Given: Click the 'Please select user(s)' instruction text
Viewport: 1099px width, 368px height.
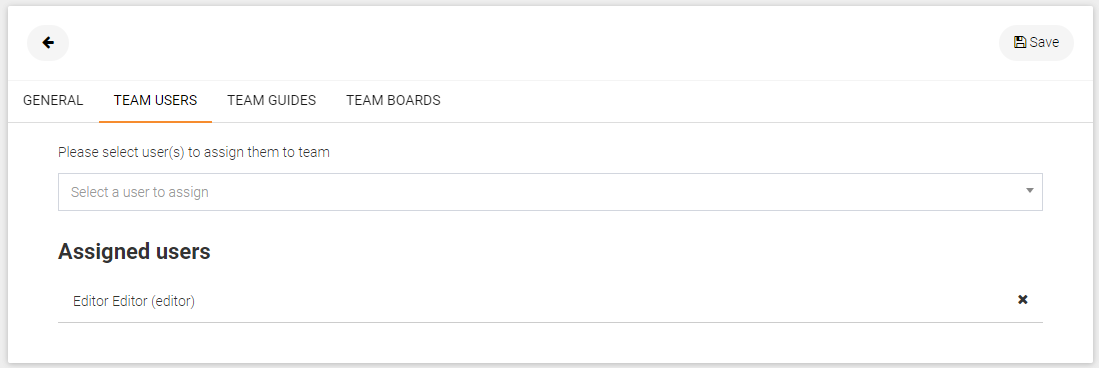Looking at the screenshot, I should point(193,152).
